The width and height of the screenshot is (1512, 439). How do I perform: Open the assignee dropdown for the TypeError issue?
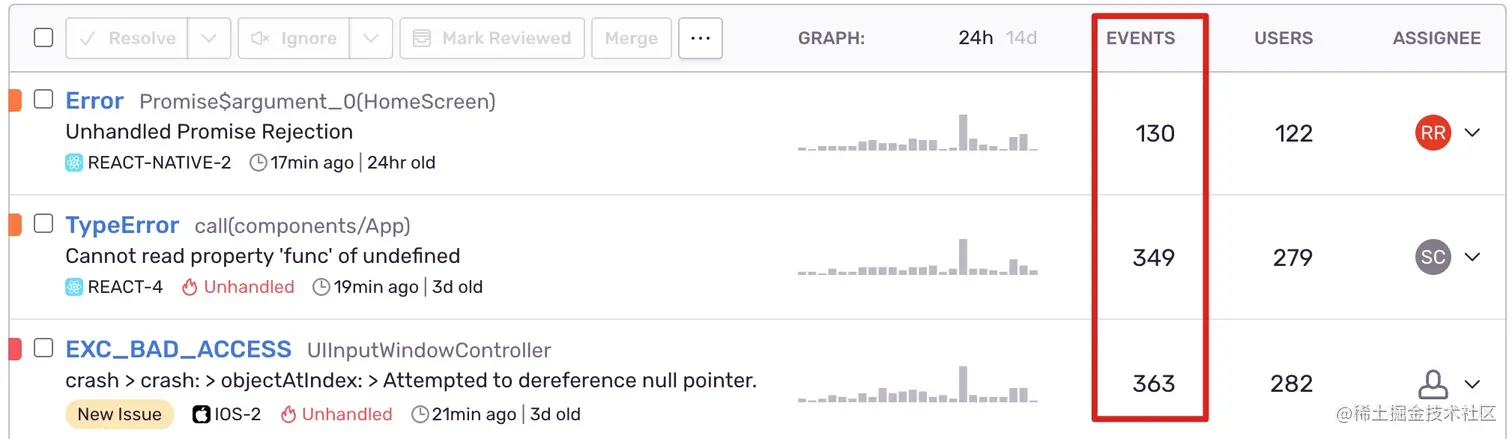pyautogui.click(x=1472, y=257)
